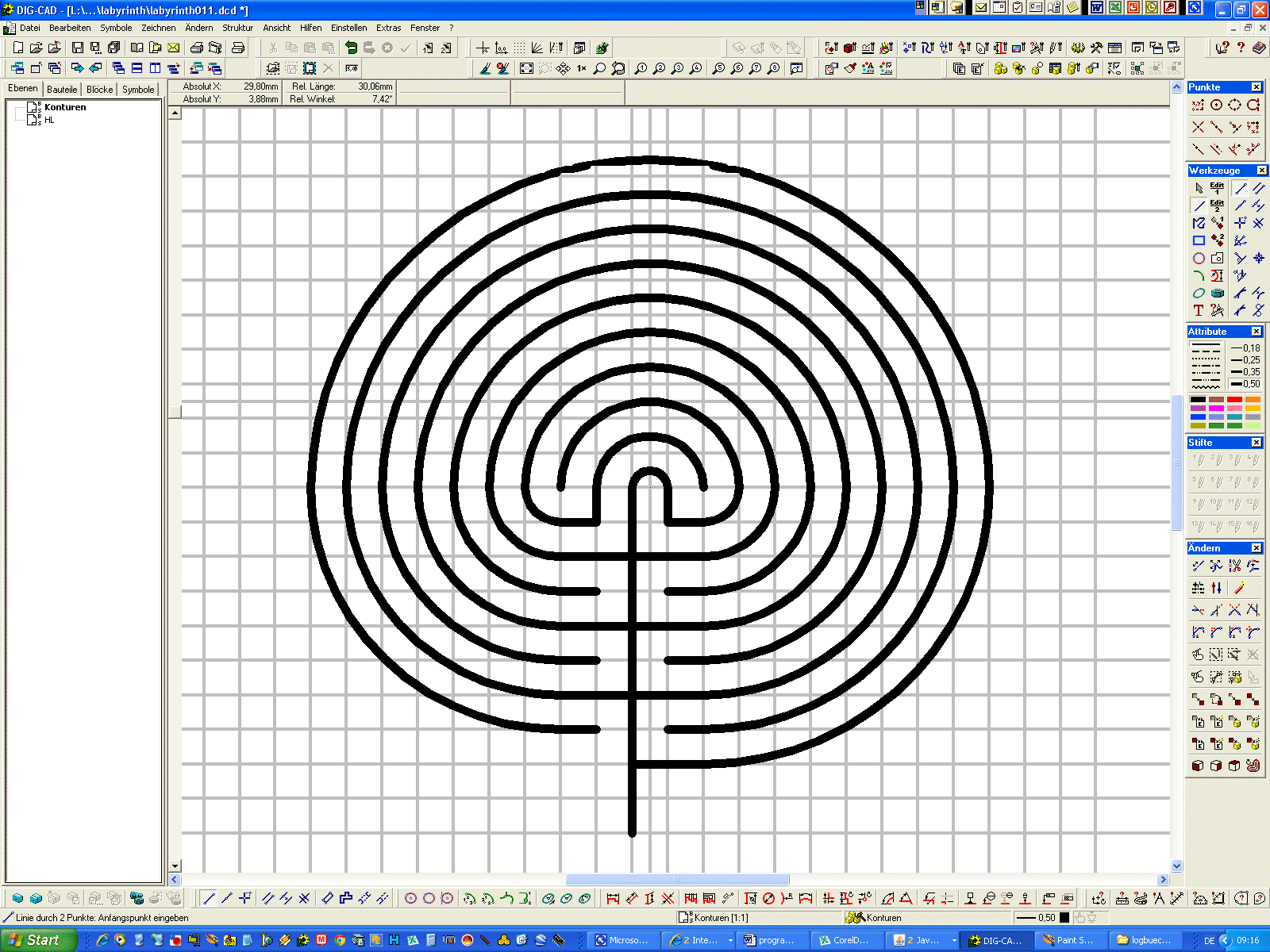Select the x,y coordinate point input in Punkte
This screenshot has width=1270, height=952.
point(1199,105)
